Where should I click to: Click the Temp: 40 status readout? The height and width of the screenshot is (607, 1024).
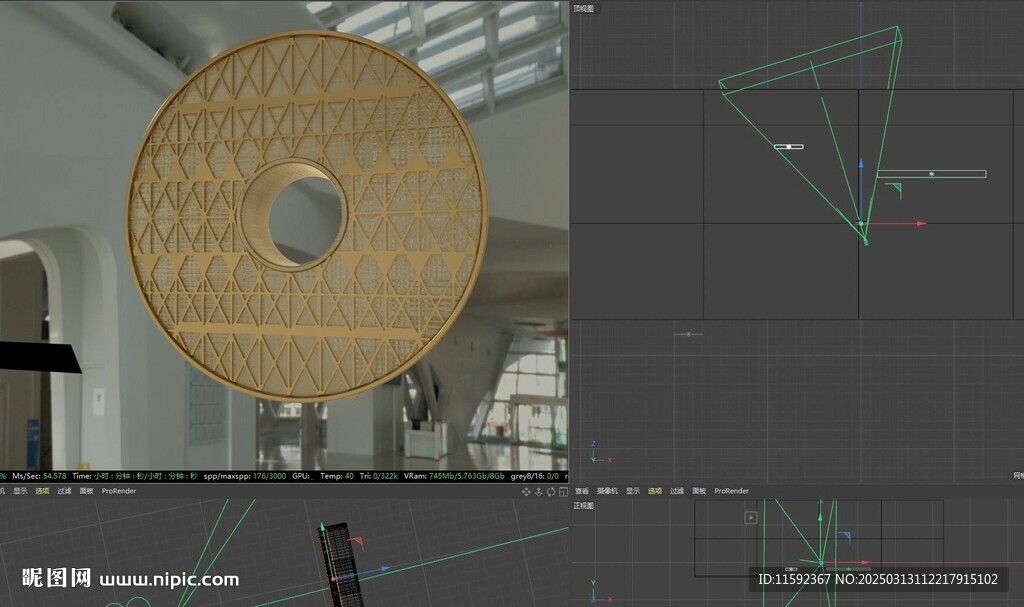click(337, 476)
